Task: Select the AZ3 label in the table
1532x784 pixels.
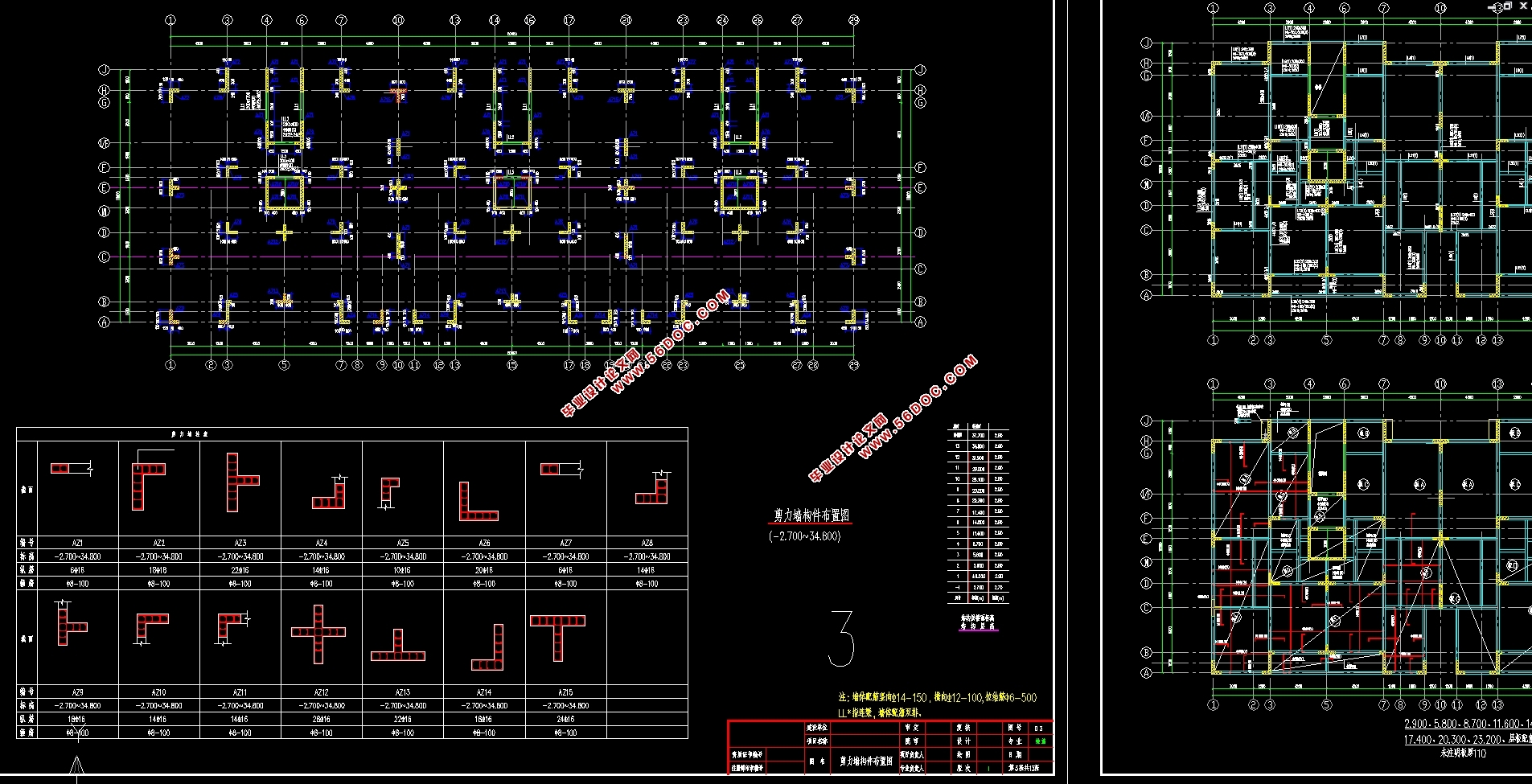Action: (240, 543)
